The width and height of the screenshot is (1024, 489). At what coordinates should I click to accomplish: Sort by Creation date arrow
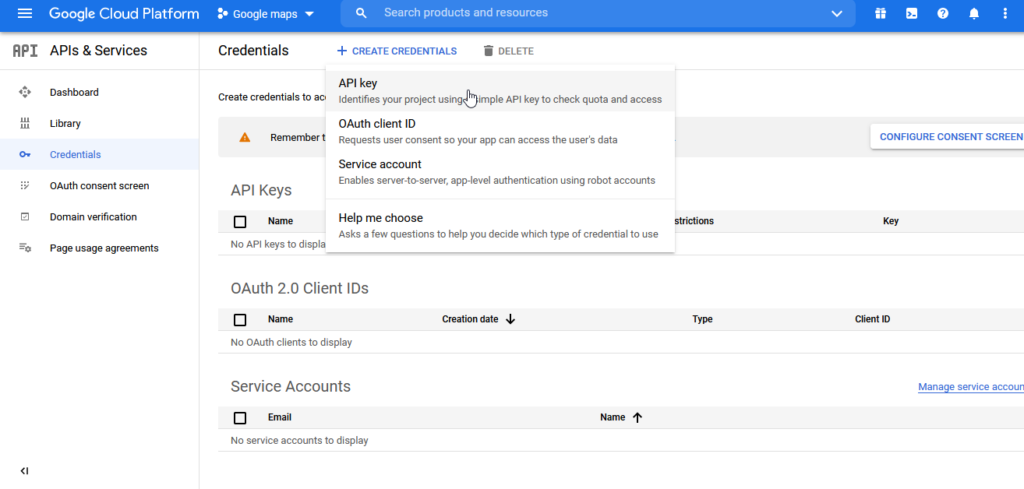[x=510, y=320]
